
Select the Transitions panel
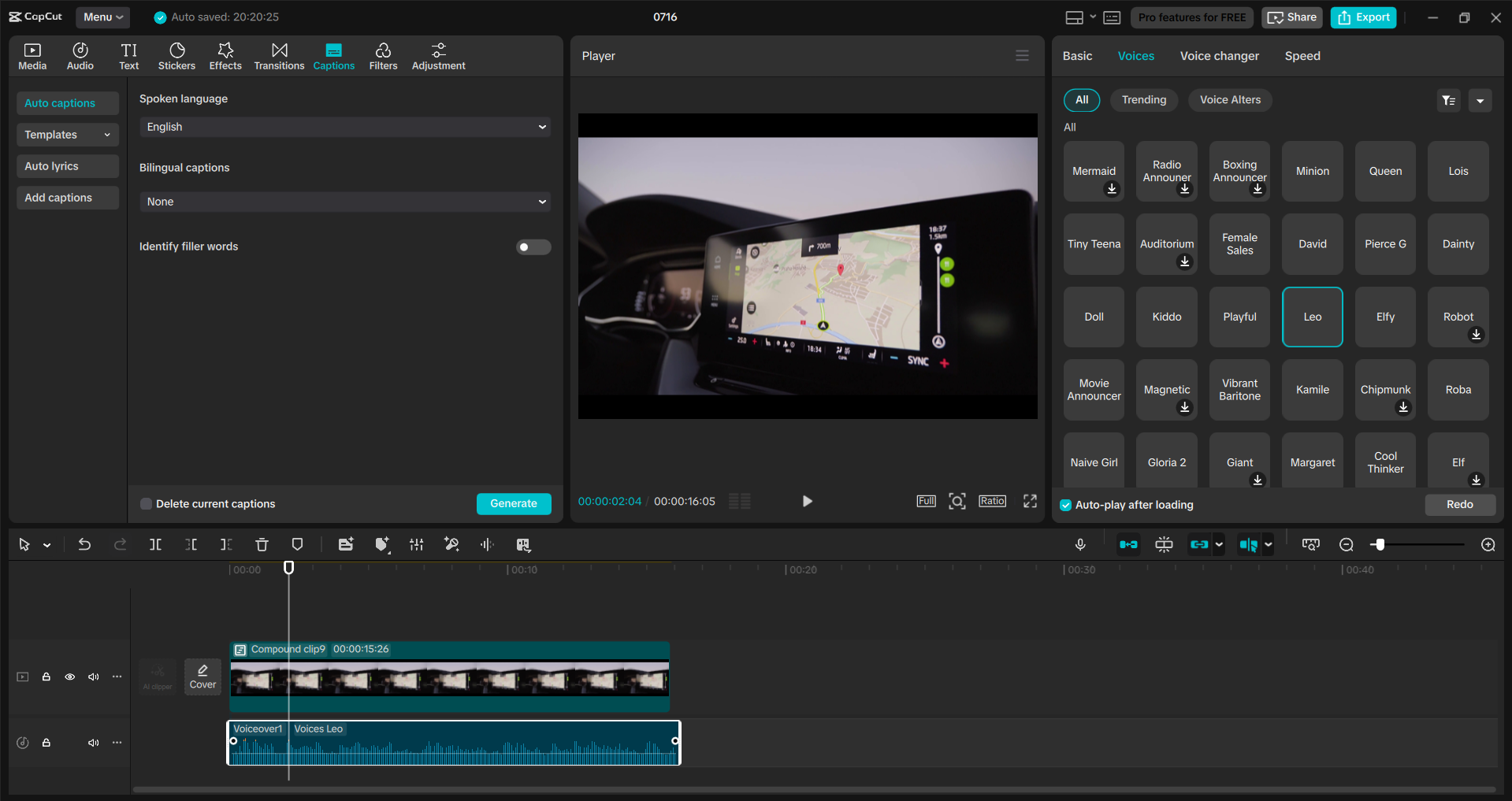pyautogui.click(x=279, y=55)
